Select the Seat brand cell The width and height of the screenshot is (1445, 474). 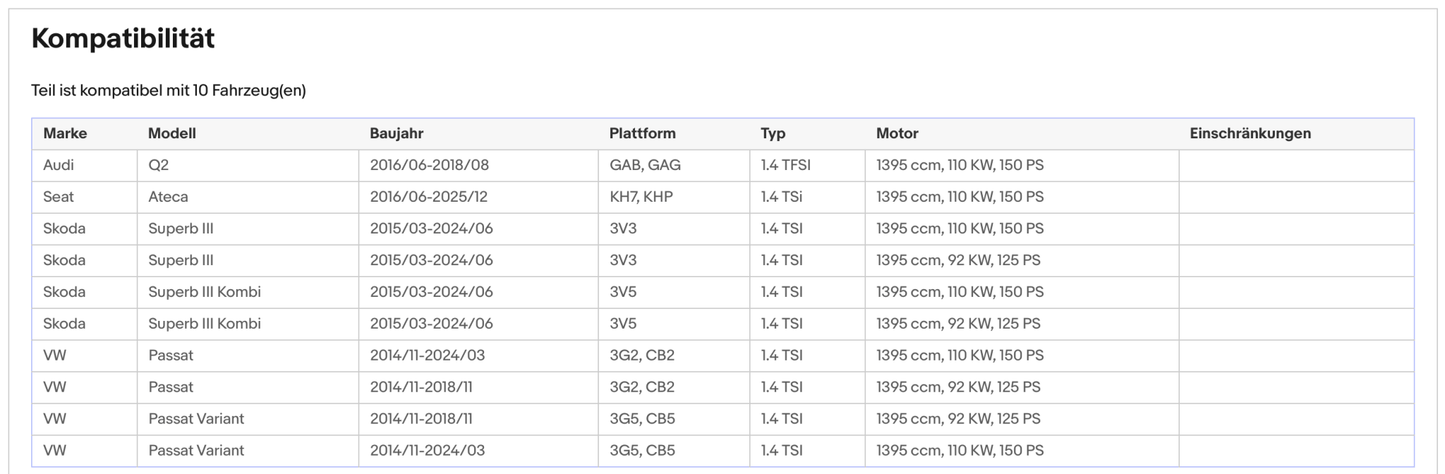59,197
